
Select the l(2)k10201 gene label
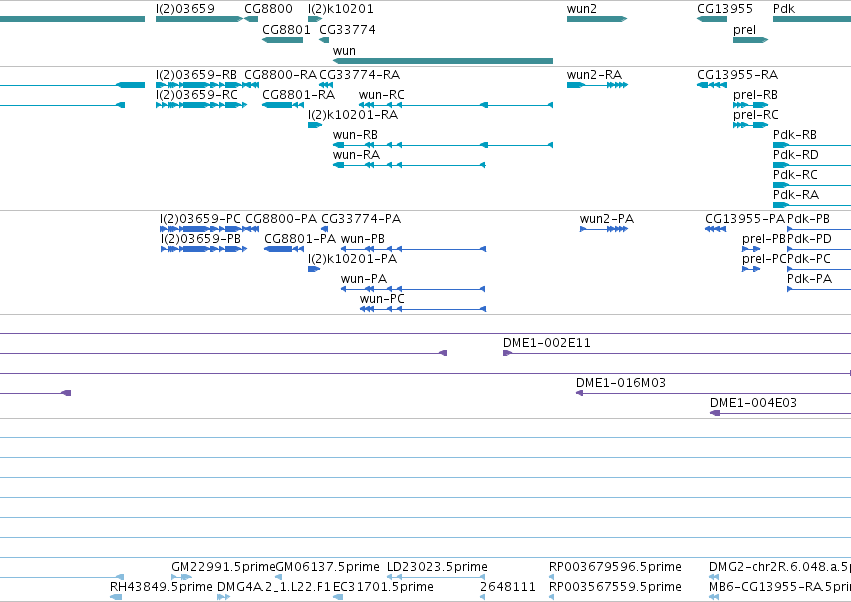tap(341, 9)
